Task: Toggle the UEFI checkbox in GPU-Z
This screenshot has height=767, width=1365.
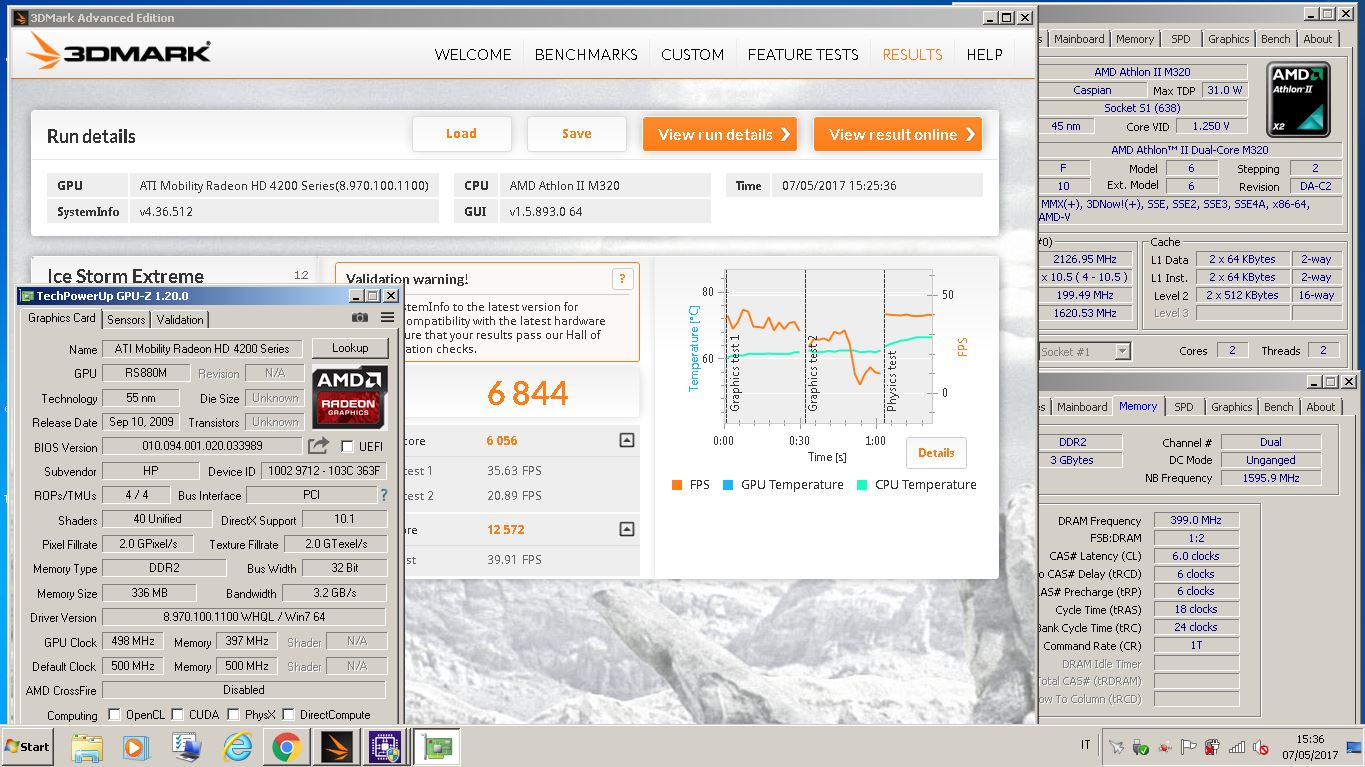Action: pos(348,446)
